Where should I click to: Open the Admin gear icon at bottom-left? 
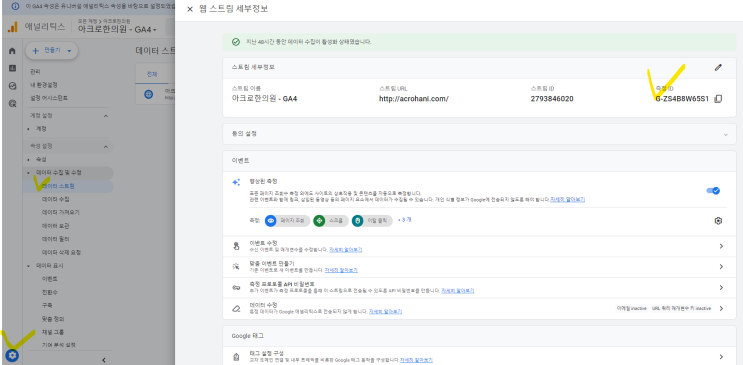coord(12,355)
